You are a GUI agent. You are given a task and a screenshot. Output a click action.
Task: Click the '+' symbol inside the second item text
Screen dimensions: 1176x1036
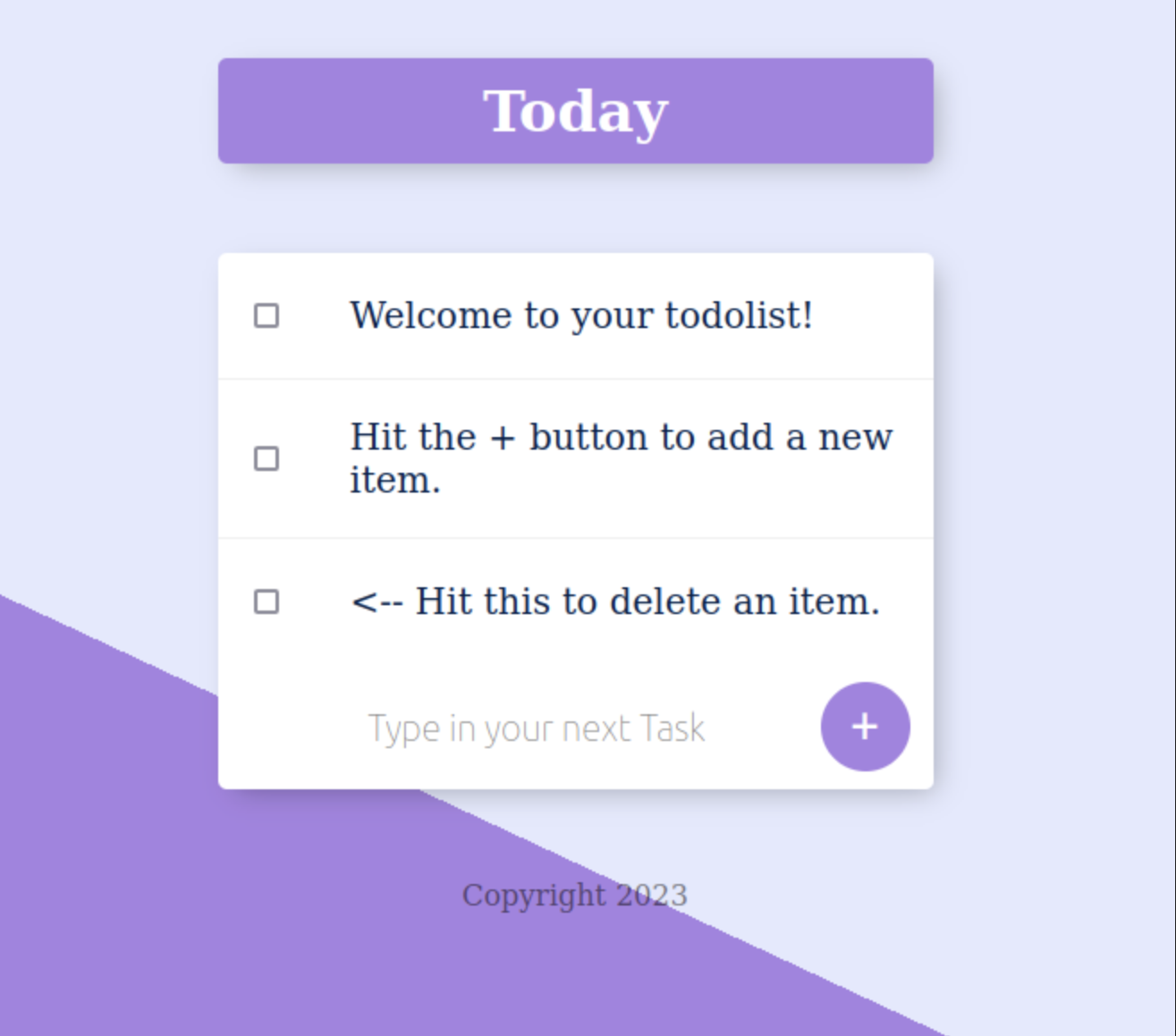(503, 438)
